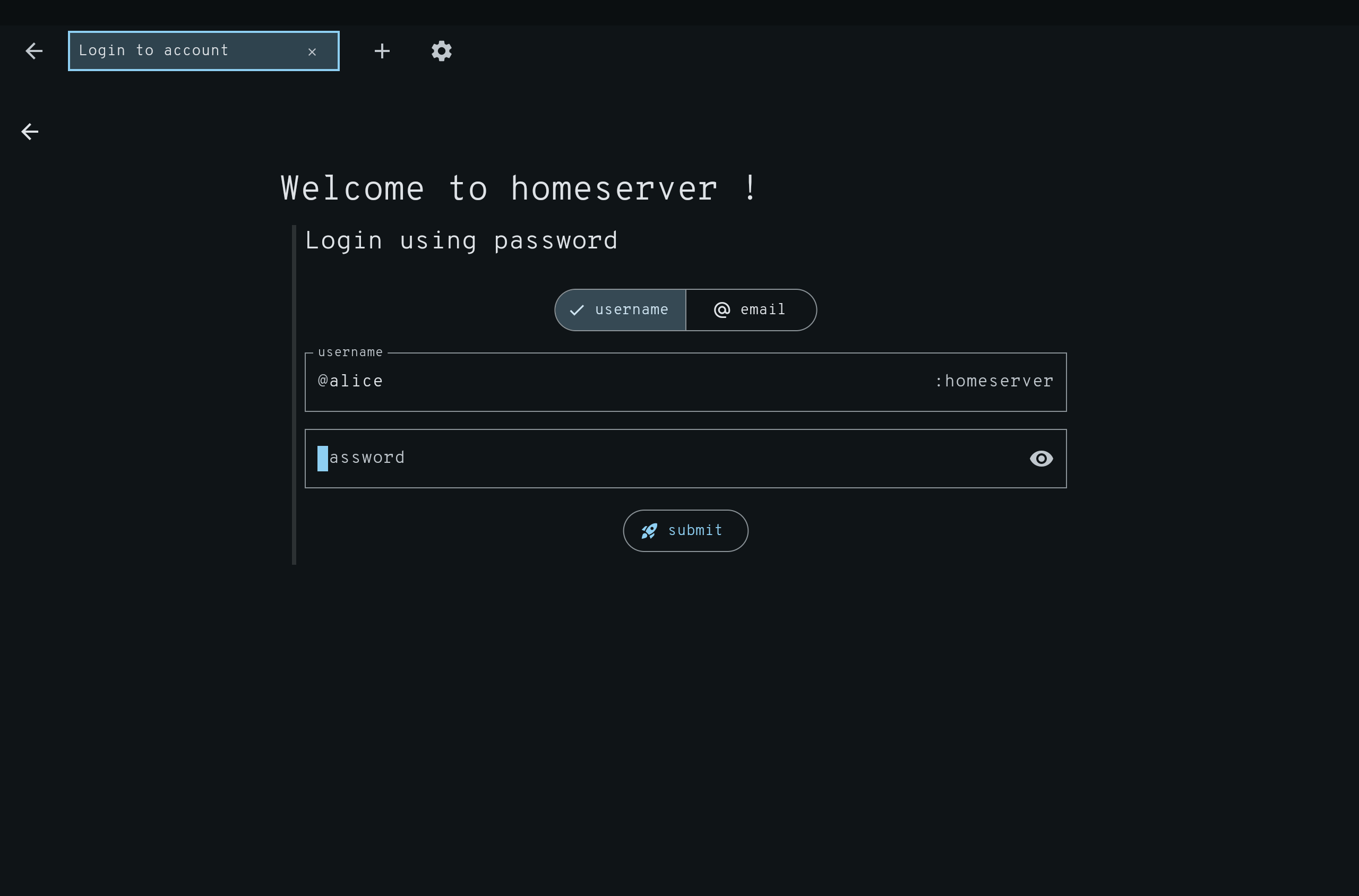Click the Welcome to homeserver heading

[519, 188]
